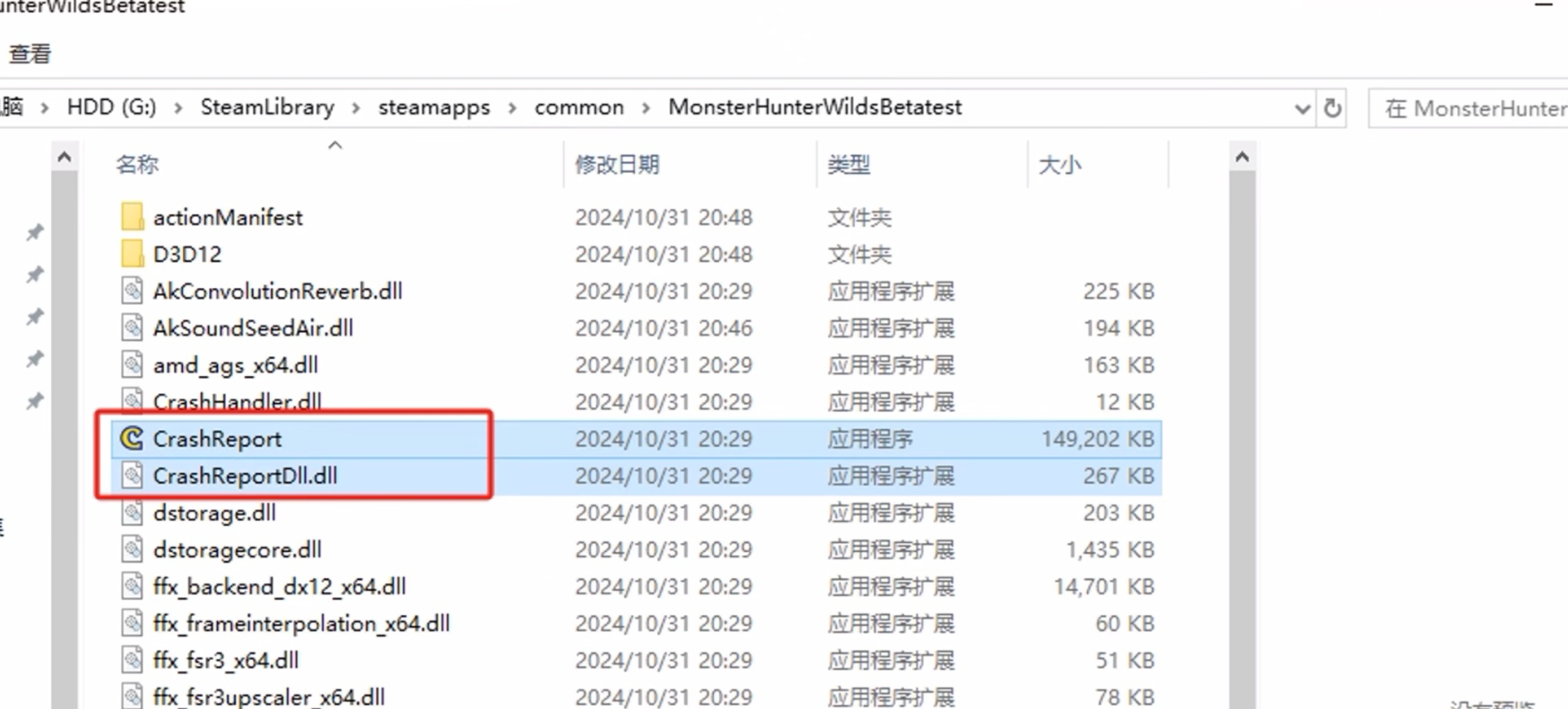Select the ffx_backend_dx12_x64.dll file
The width and height of the screenshot is (1568, 709).
pyautogui.click(x=279, y=587)
